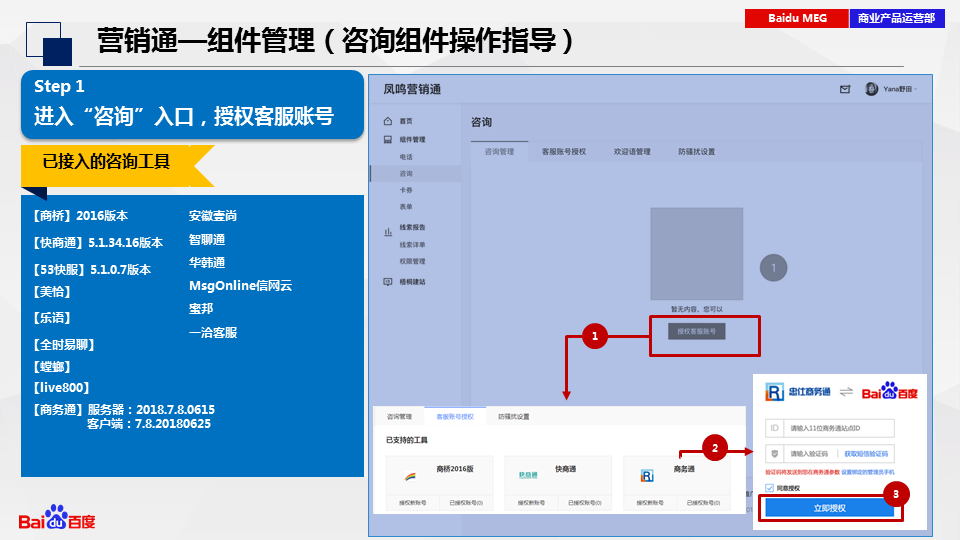Viewport: 960px width, 540px height.
Task: Click the blue 立即授权 button
Action: coord(830,508)
